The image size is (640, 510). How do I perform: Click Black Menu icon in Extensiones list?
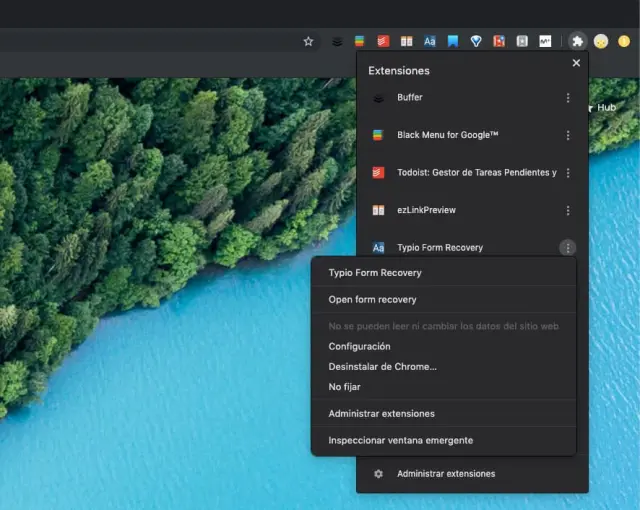point(378,135)
